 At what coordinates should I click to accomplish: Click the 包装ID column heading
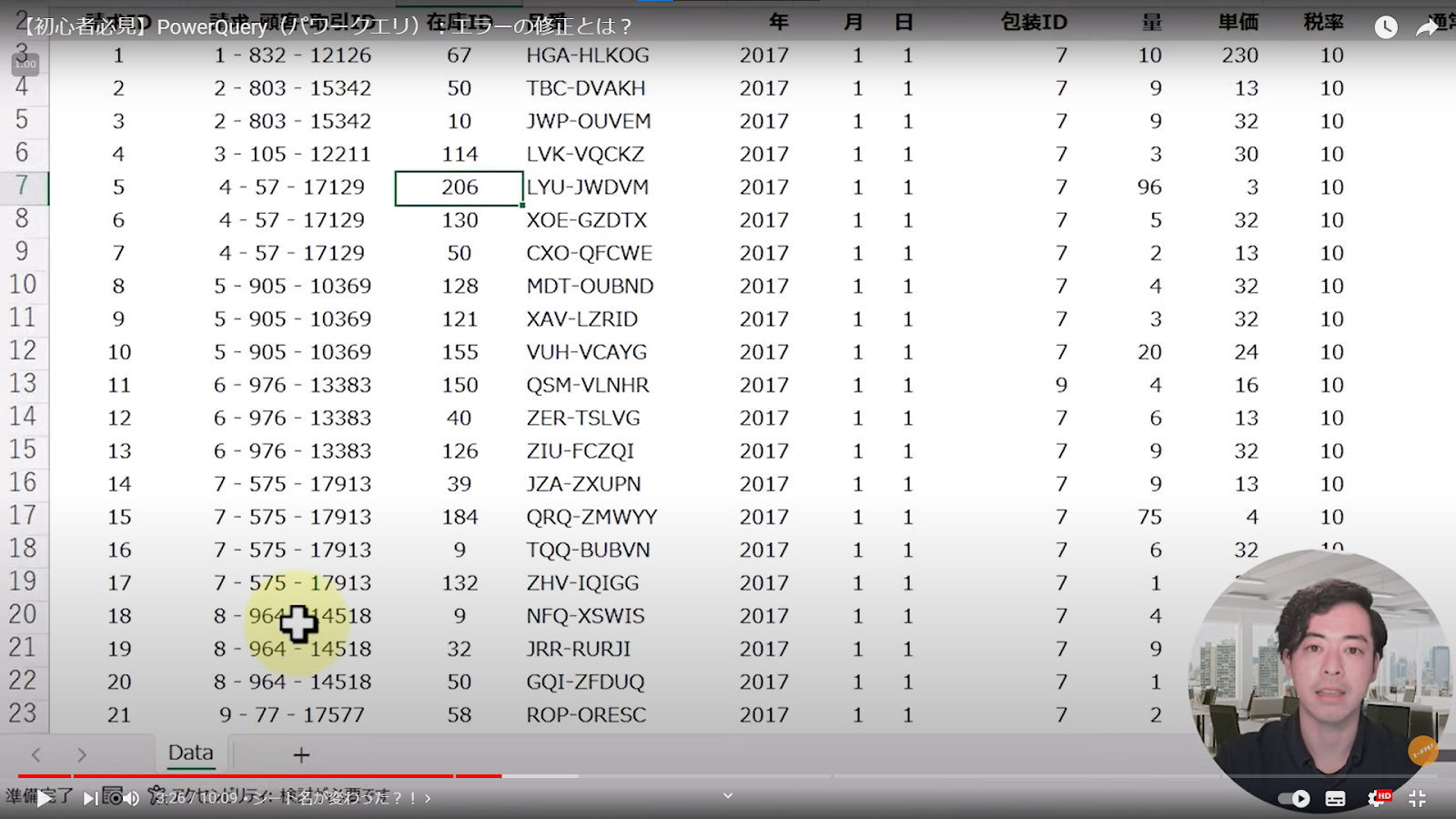click(1034, 22)
